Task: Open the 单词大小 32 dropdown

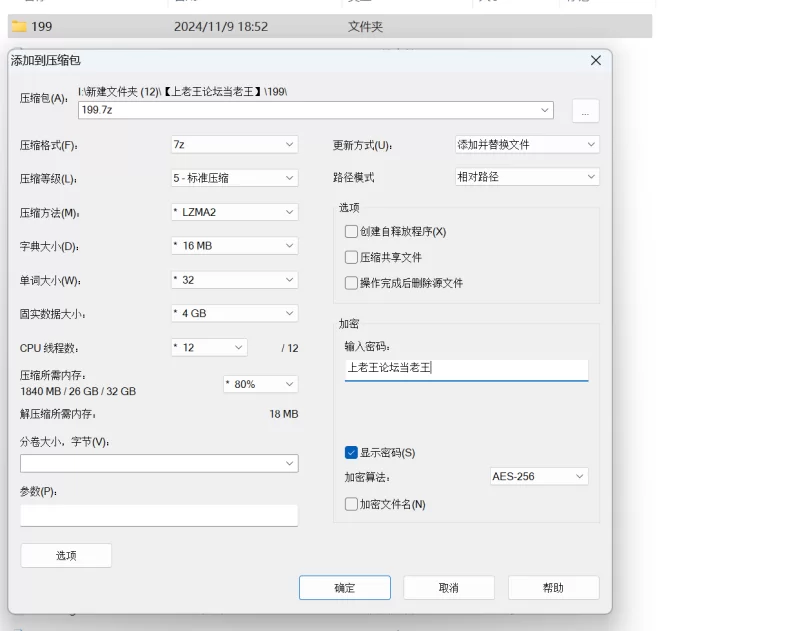Action: 234,280
